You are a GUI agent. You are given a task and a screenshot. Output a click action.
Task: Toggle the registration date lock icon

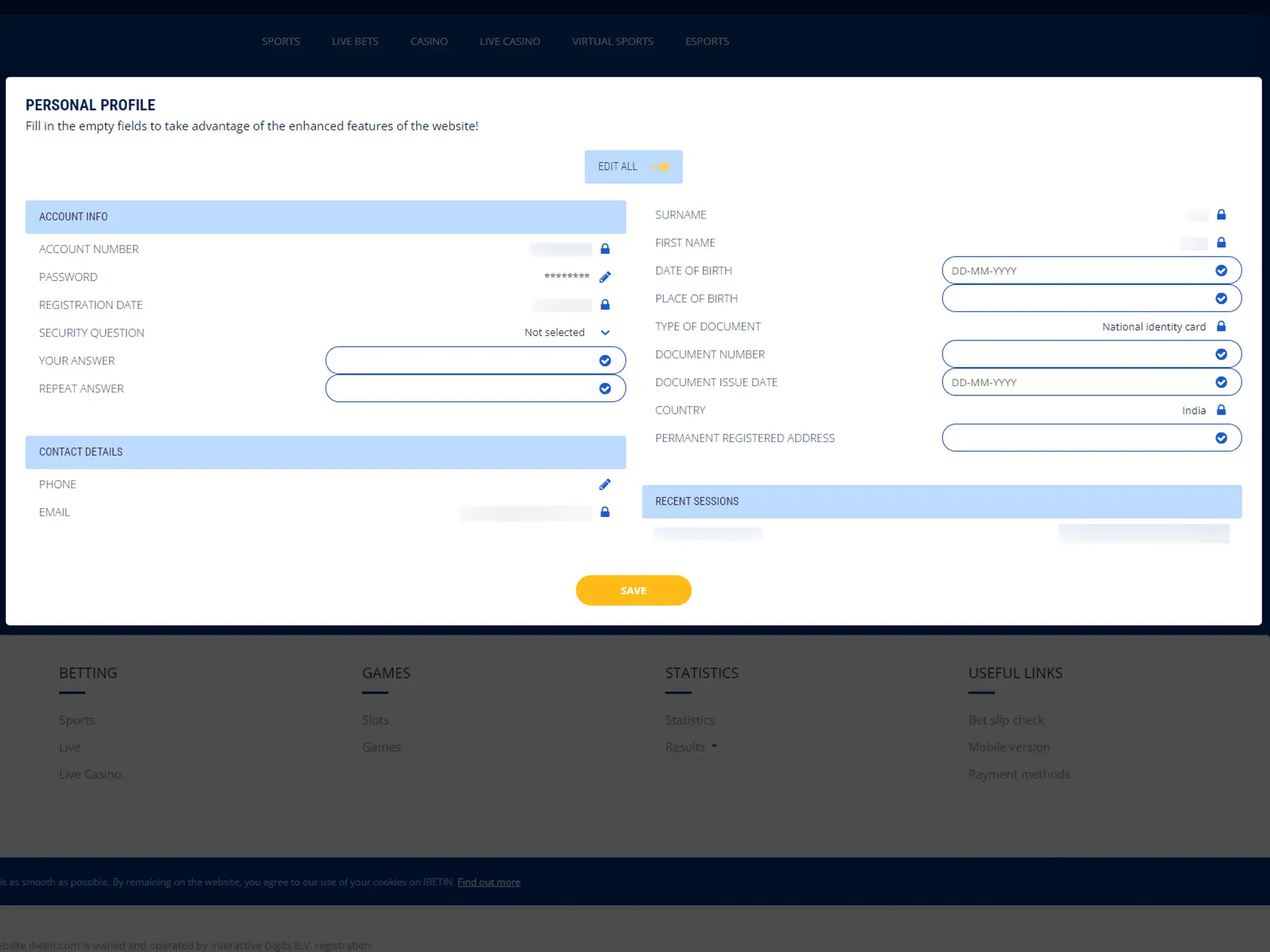605,304
